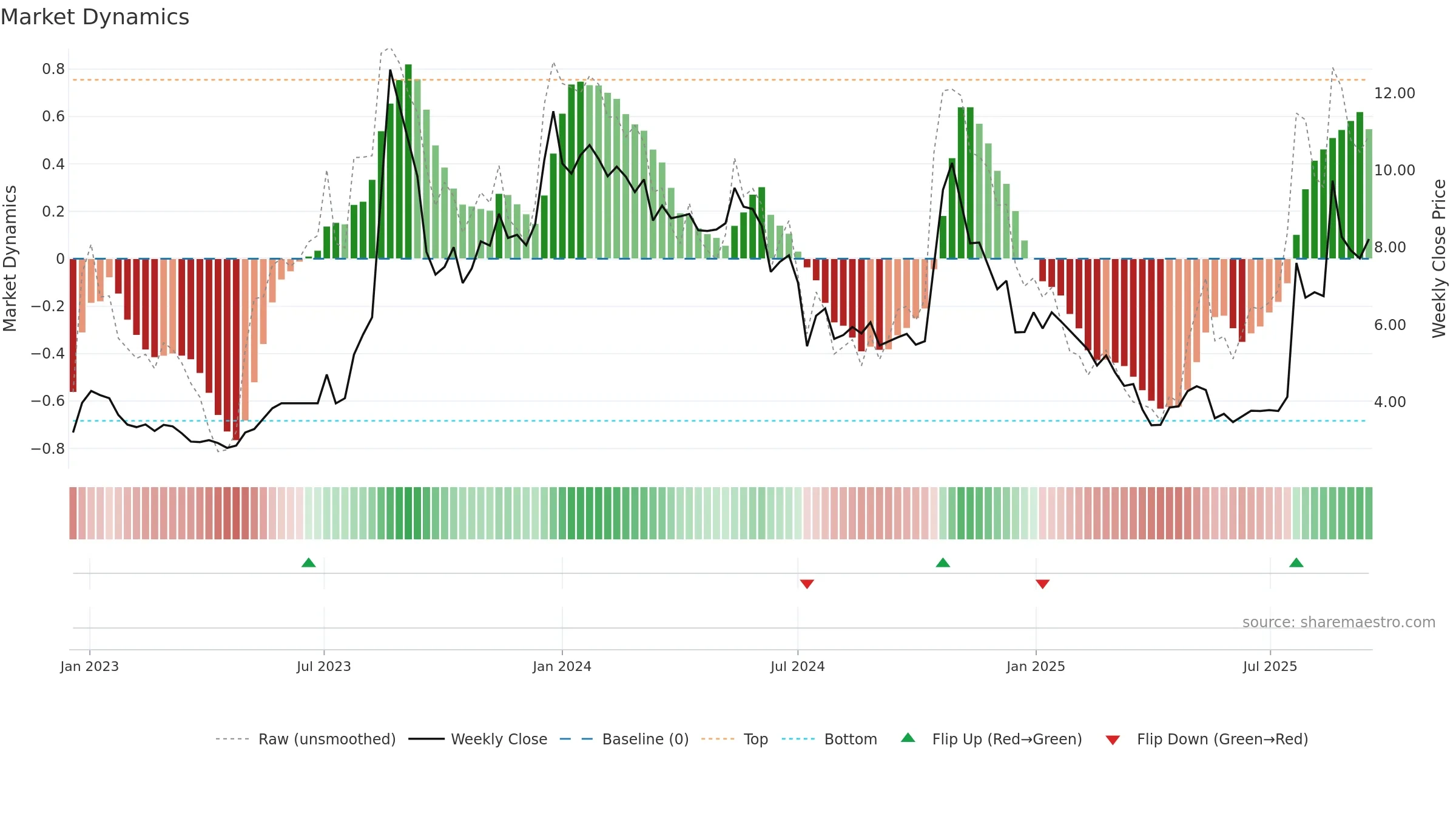Click the 0.4 left axis tick label
The height and width of the screenshot is (819, 1456).
(53, 164)
